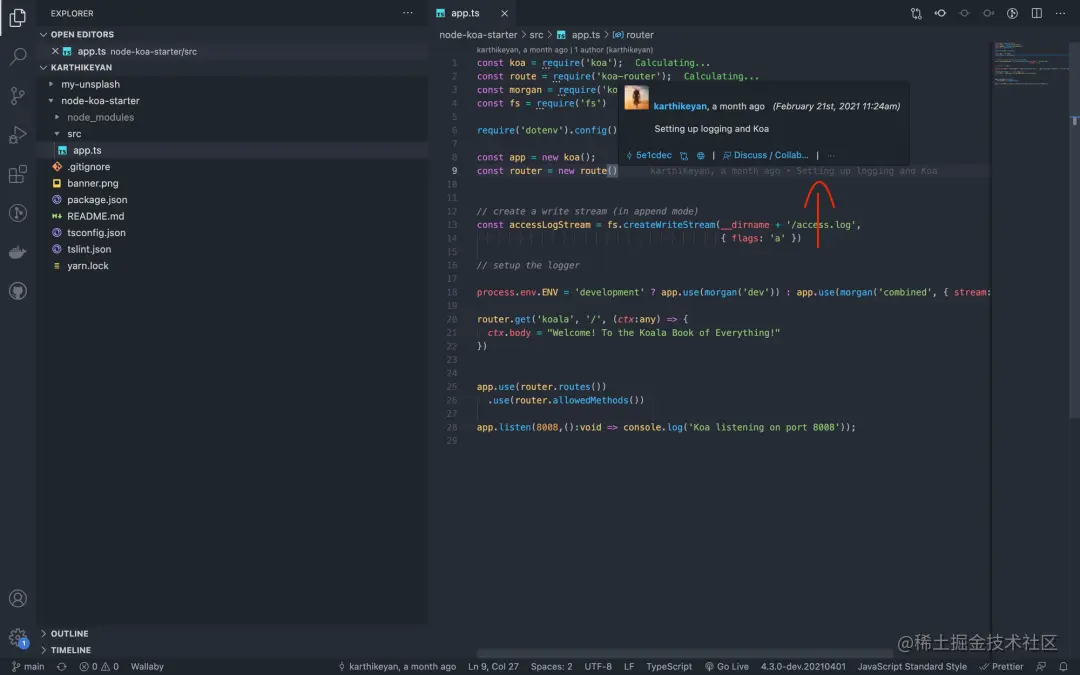Image resolution: width=1080 pixels, height=675 pixels.
Task: Open ellipsis menu in blame hover
Action: [831, 156]
